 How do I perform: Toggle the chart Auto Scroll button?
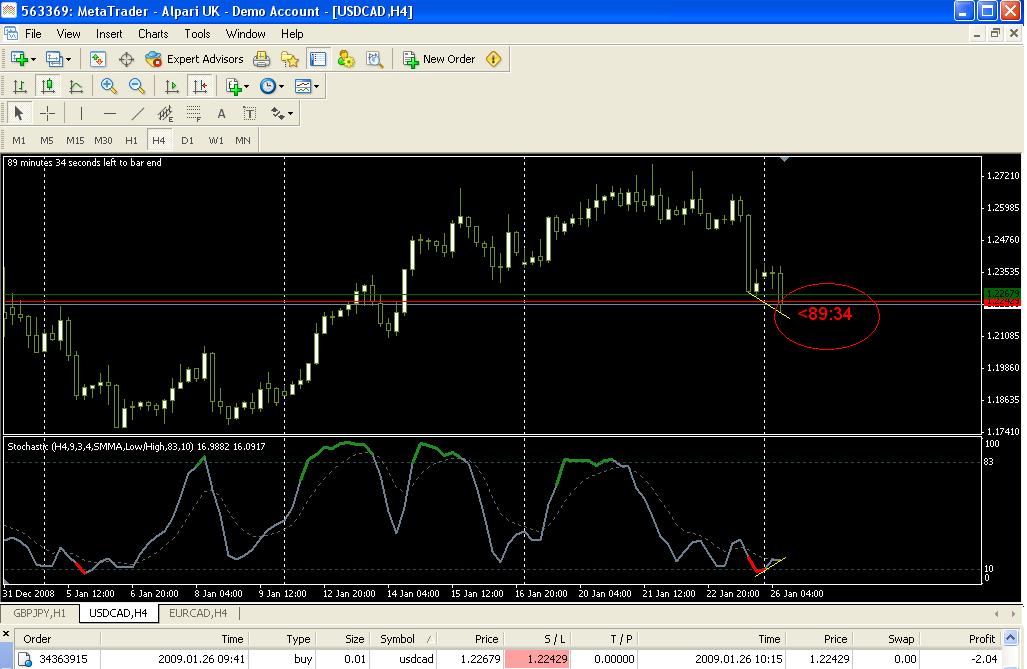click(x=171, y=87)
